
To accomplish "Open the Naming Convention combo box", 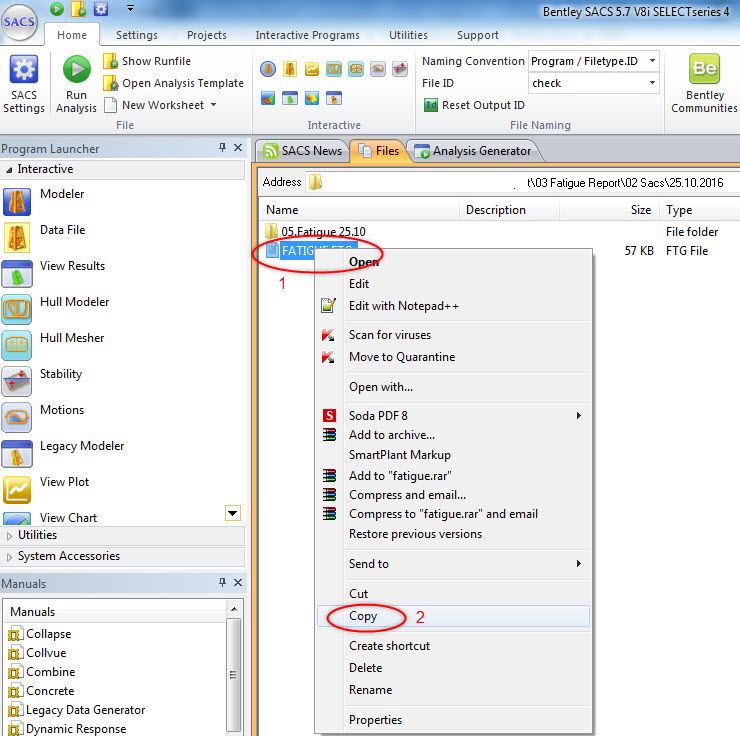I will 594,61.
